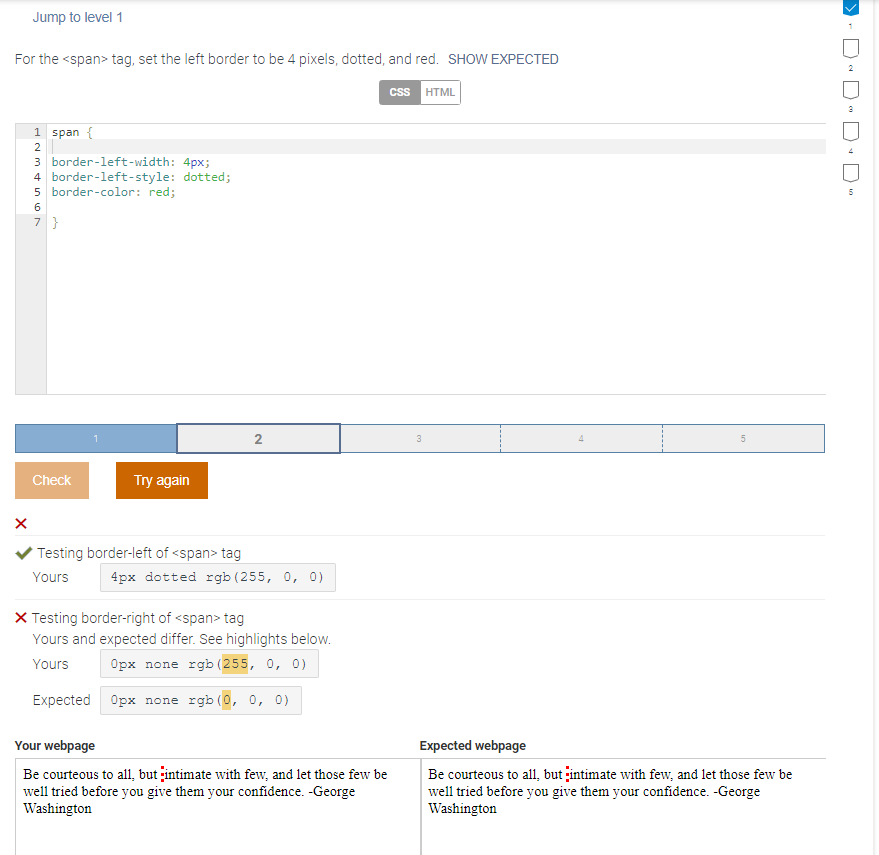Select the level 5 shield icon
The height and width of the screenshot is (855, 879).
pos(850,173)
